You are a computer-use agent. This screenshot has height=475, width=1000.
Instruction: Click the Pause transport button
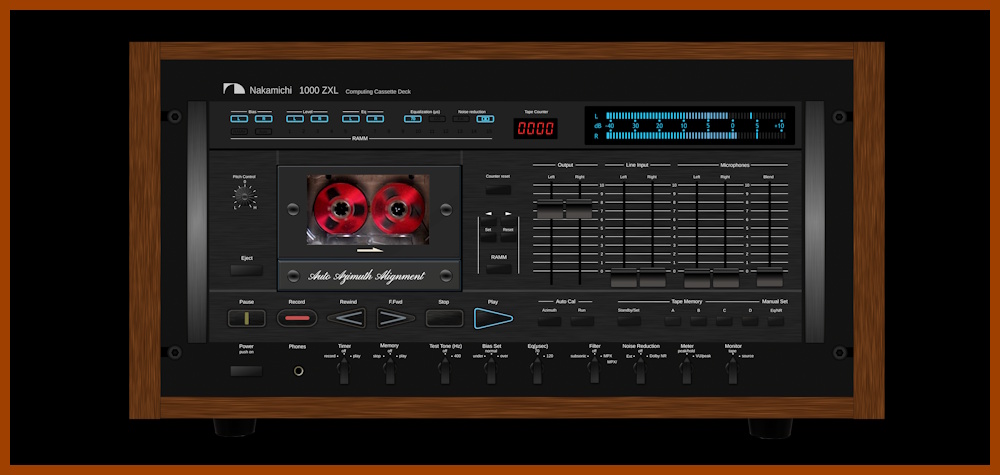pyautogui.click(x=246, y=318)
